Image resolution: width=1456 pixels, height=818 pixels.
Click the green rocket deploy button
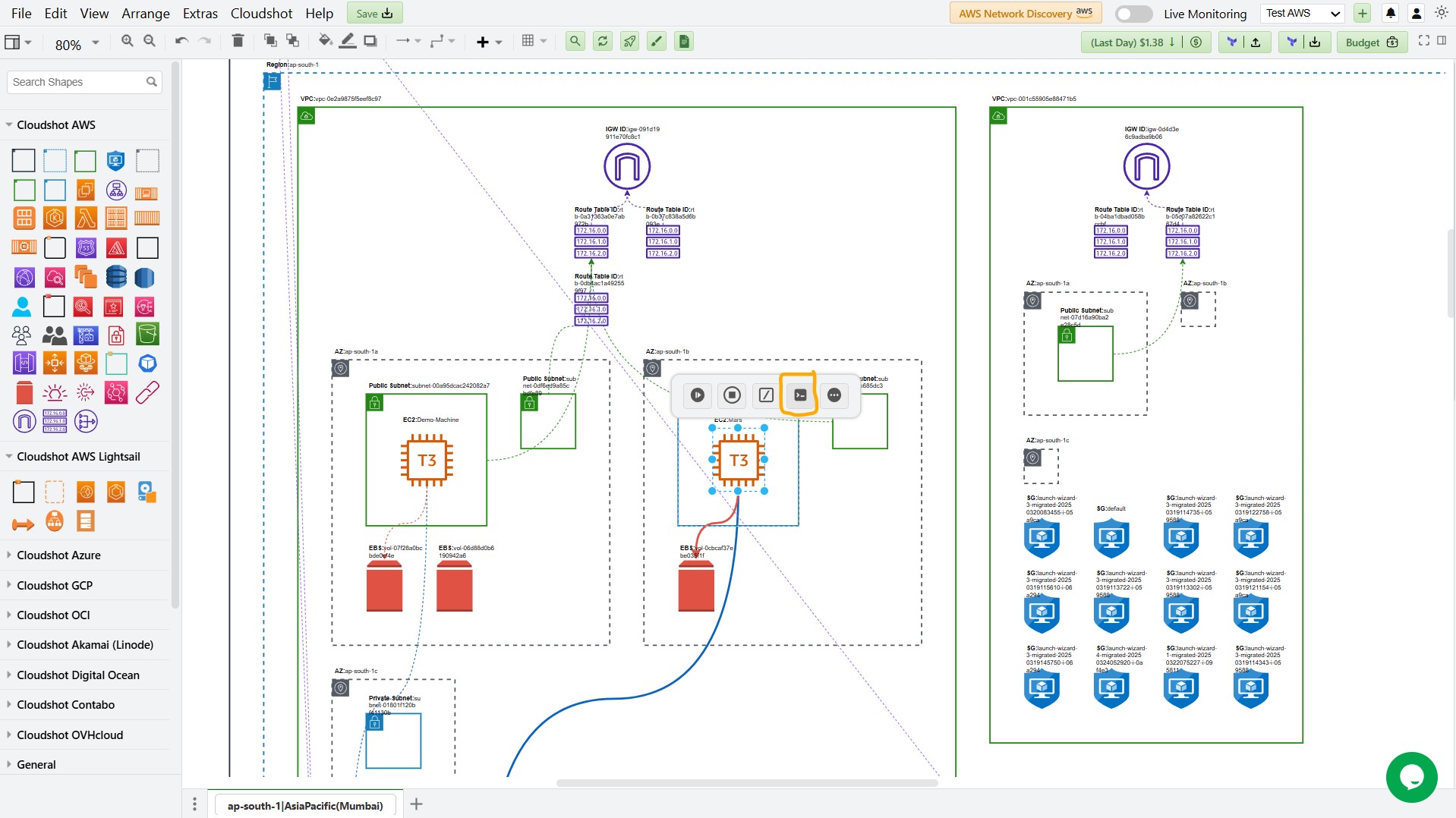pos(630,42)
